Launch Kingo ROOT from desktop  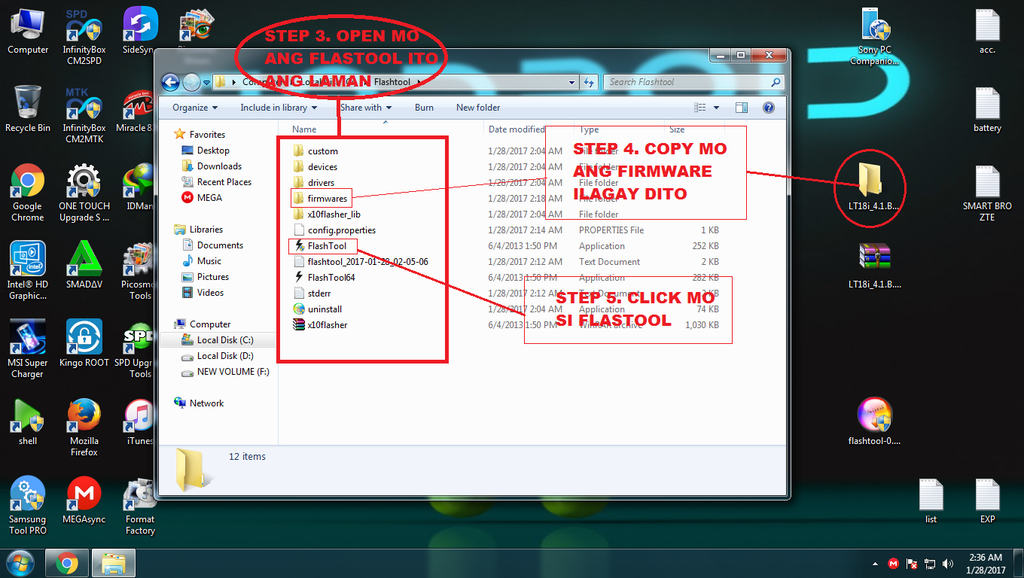(x=84, y=345)
